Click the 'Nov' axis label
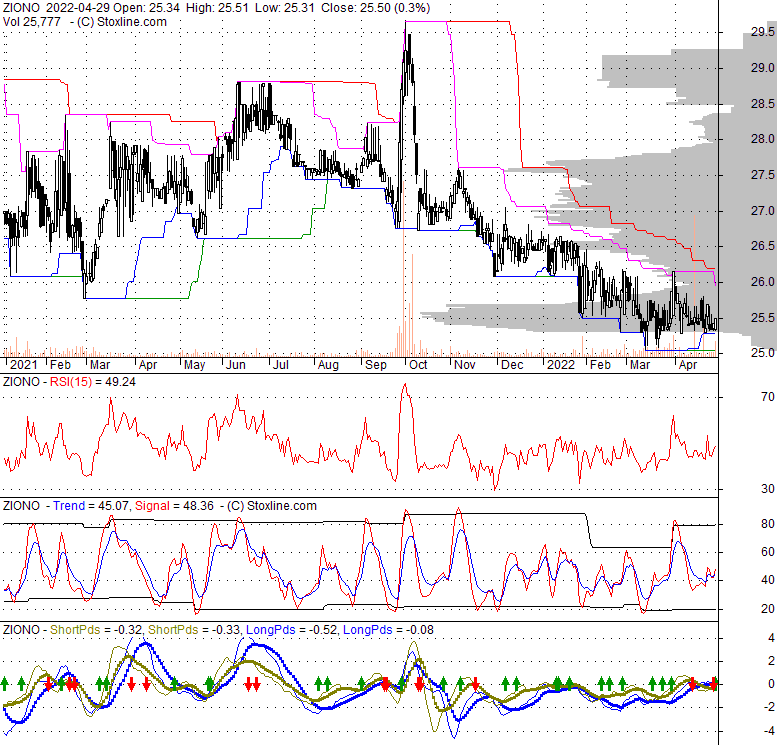This screenshot has height=746, width=778. coord(465,365)
